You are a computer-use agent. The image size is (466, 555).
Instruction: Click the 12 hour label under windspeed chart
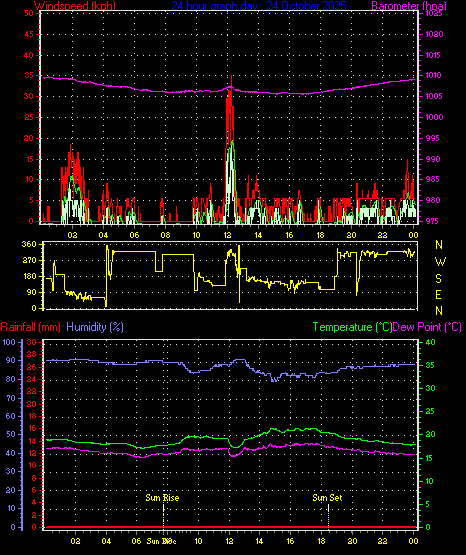227,235
